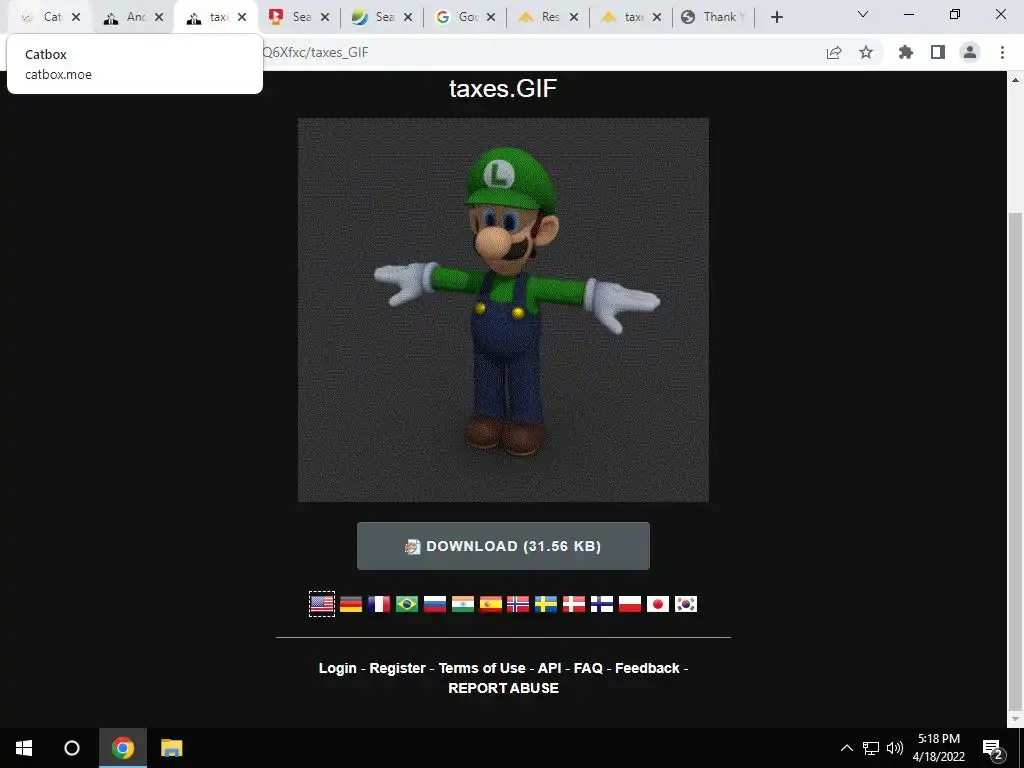The width and height of the screenshot is (1024, 768).
Task: Open the Chrome three-dot menu
Action: pos(1002,52)
